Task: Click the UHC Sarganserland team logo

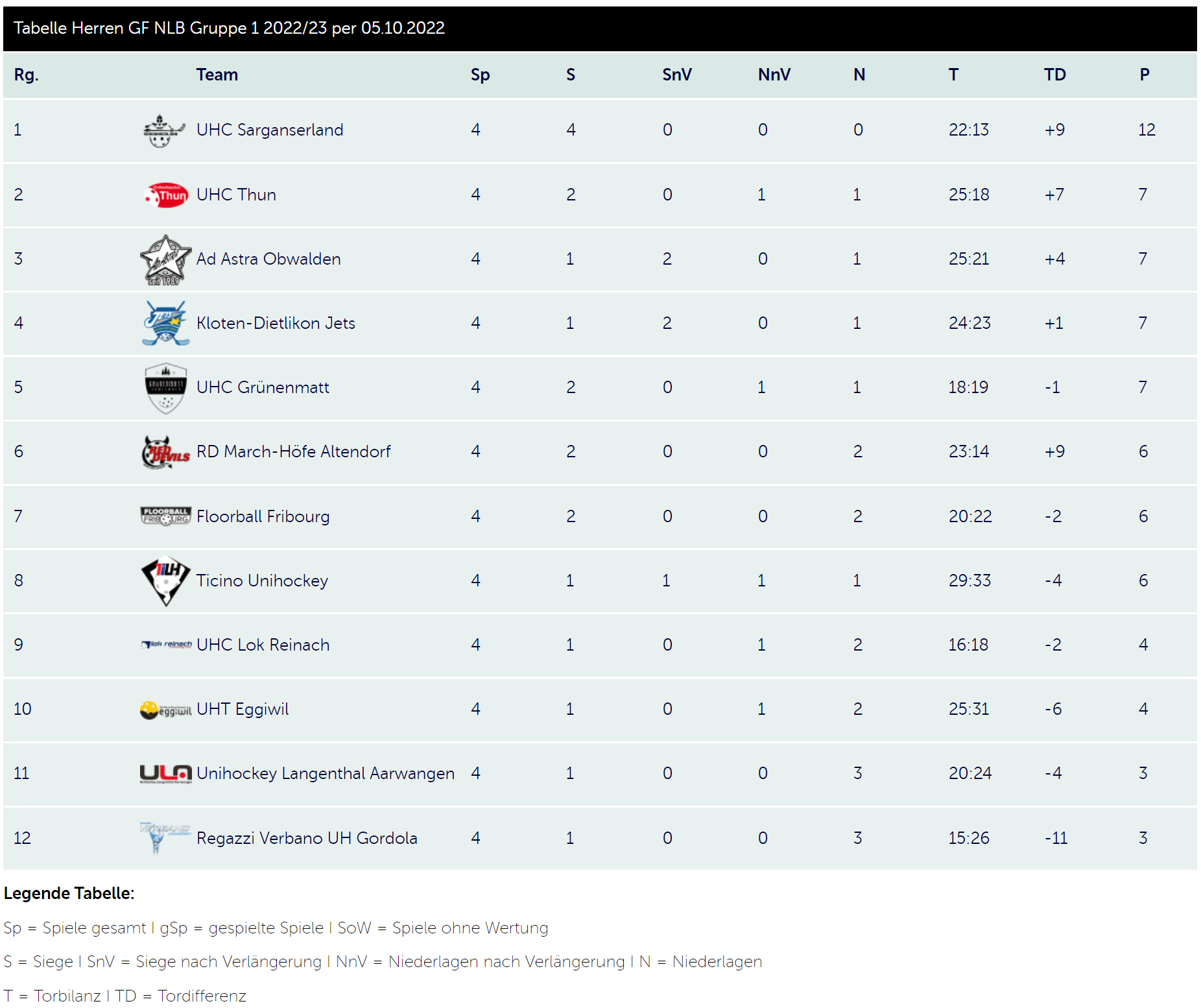Action: point(165,130)
